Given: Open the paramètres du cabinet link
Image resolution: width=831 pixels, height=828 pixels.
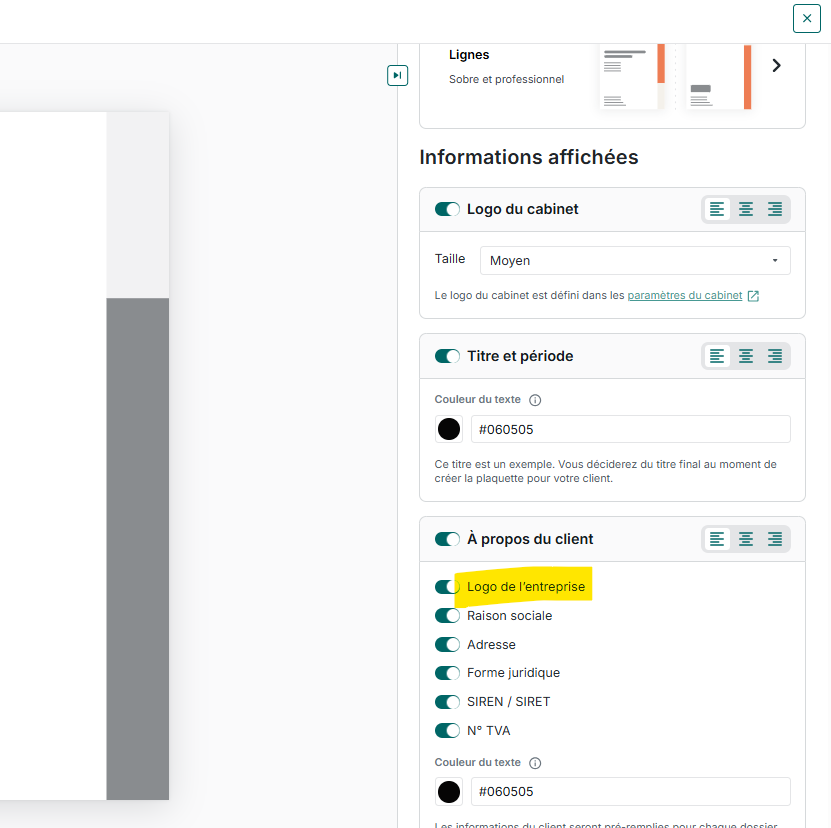Looking at the screenshot, I should click(x=685, y=296).
